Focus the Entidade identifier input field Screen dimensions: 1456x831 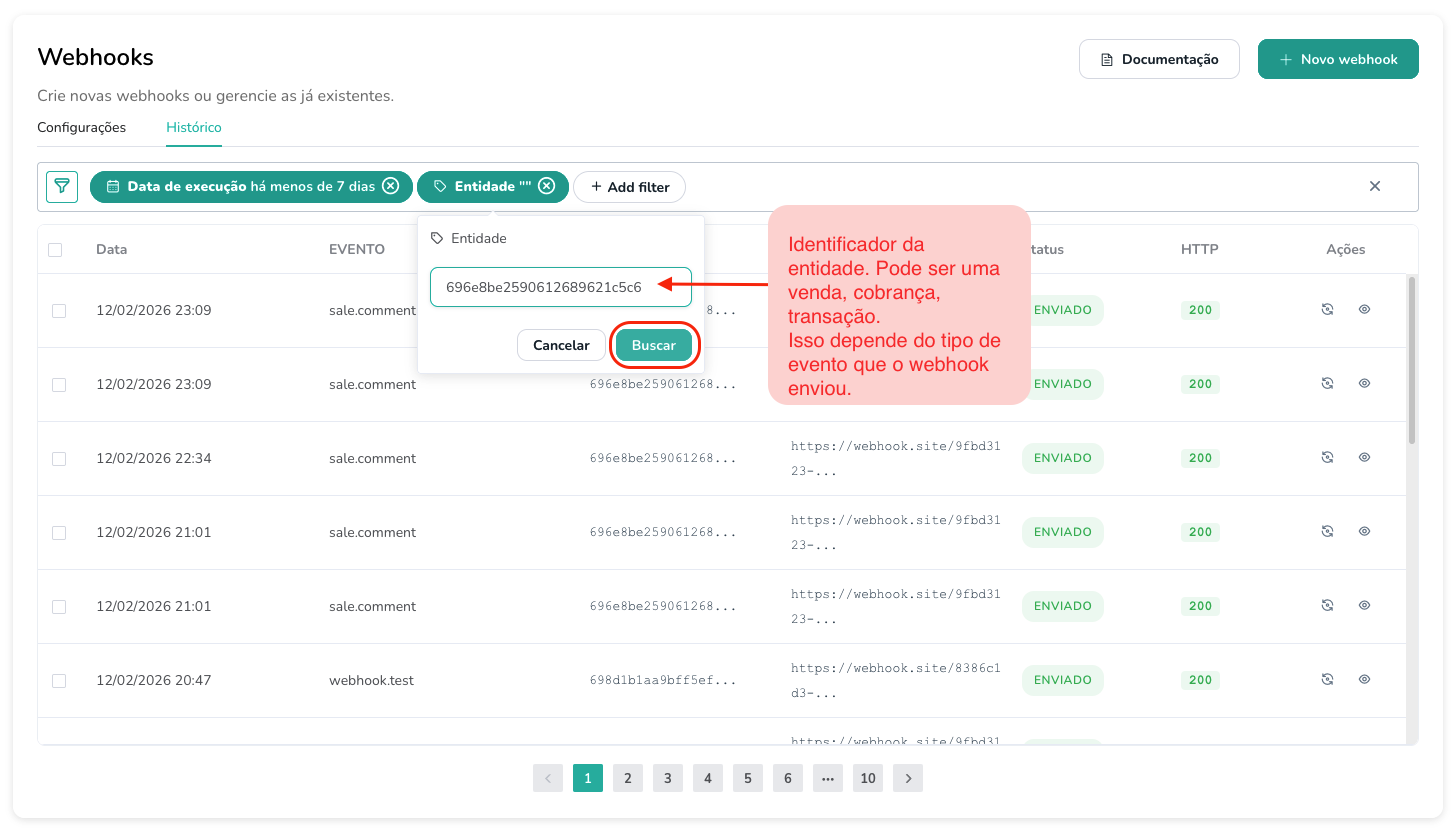pyautogui.click(x=560, y=287)
